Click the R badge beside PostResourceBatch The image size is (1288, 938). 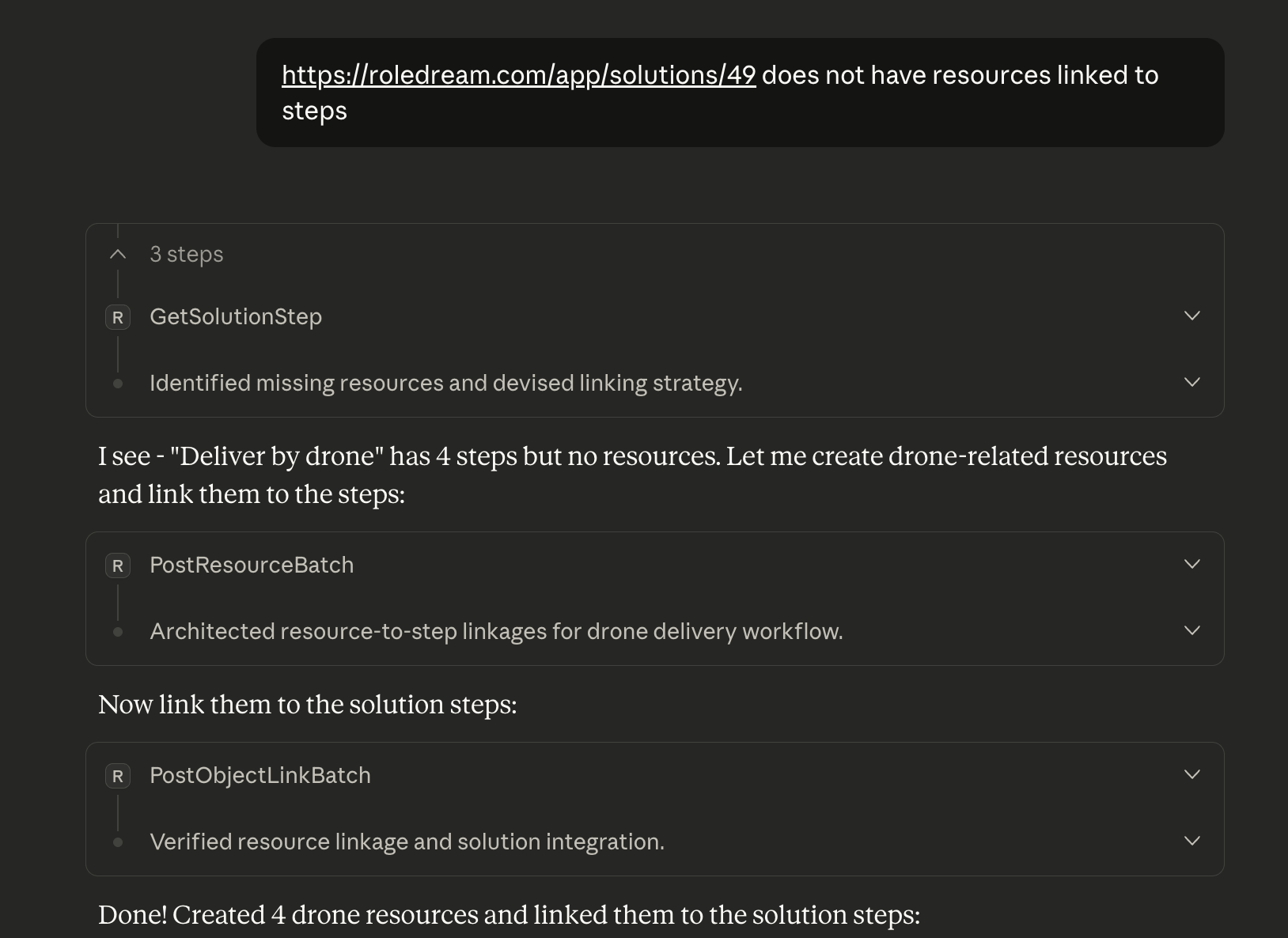(x=117, y=565)
